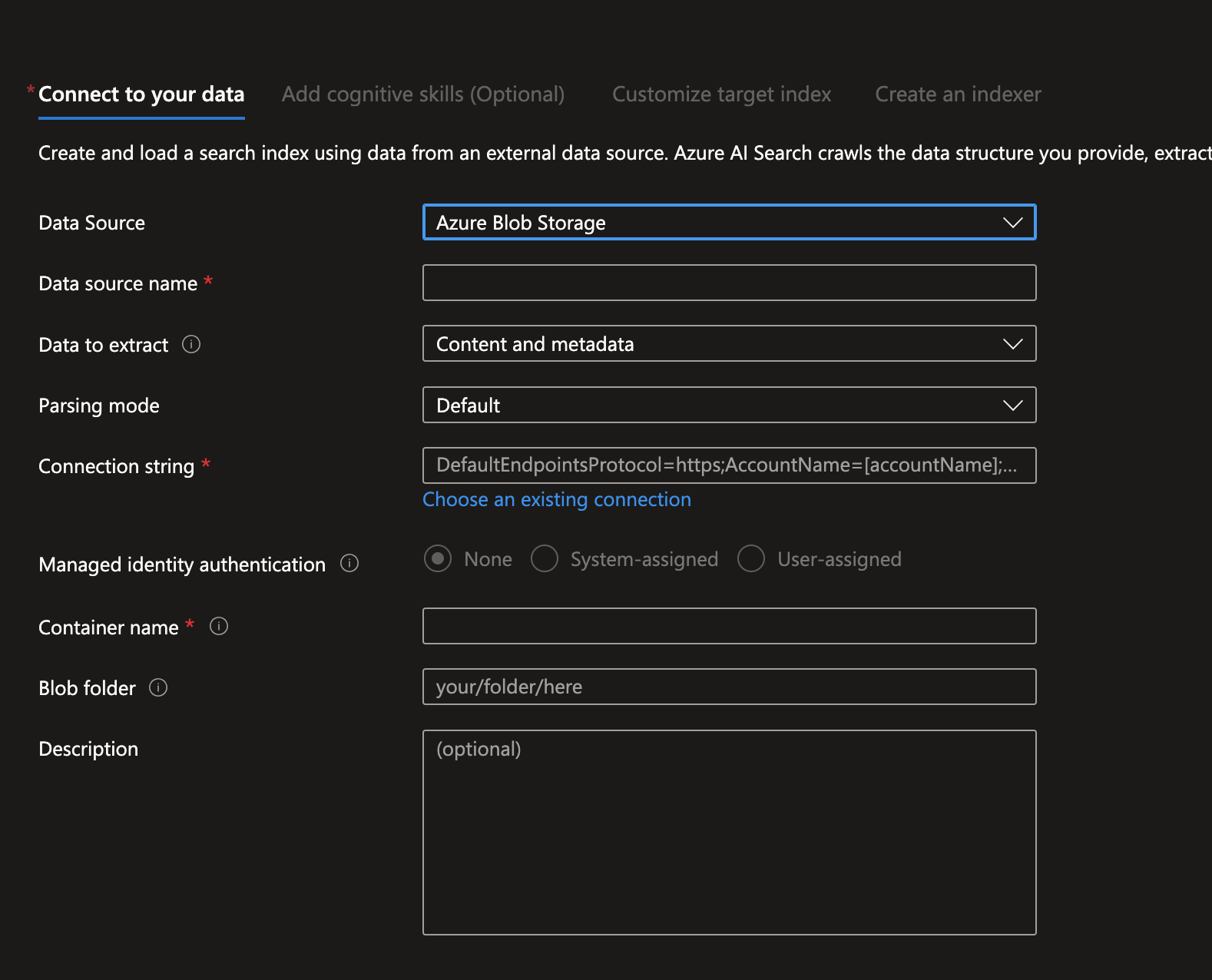This screenshot has height=980, width=1212.
Task: Click the Data Source label text
Action: coord(91,223)
